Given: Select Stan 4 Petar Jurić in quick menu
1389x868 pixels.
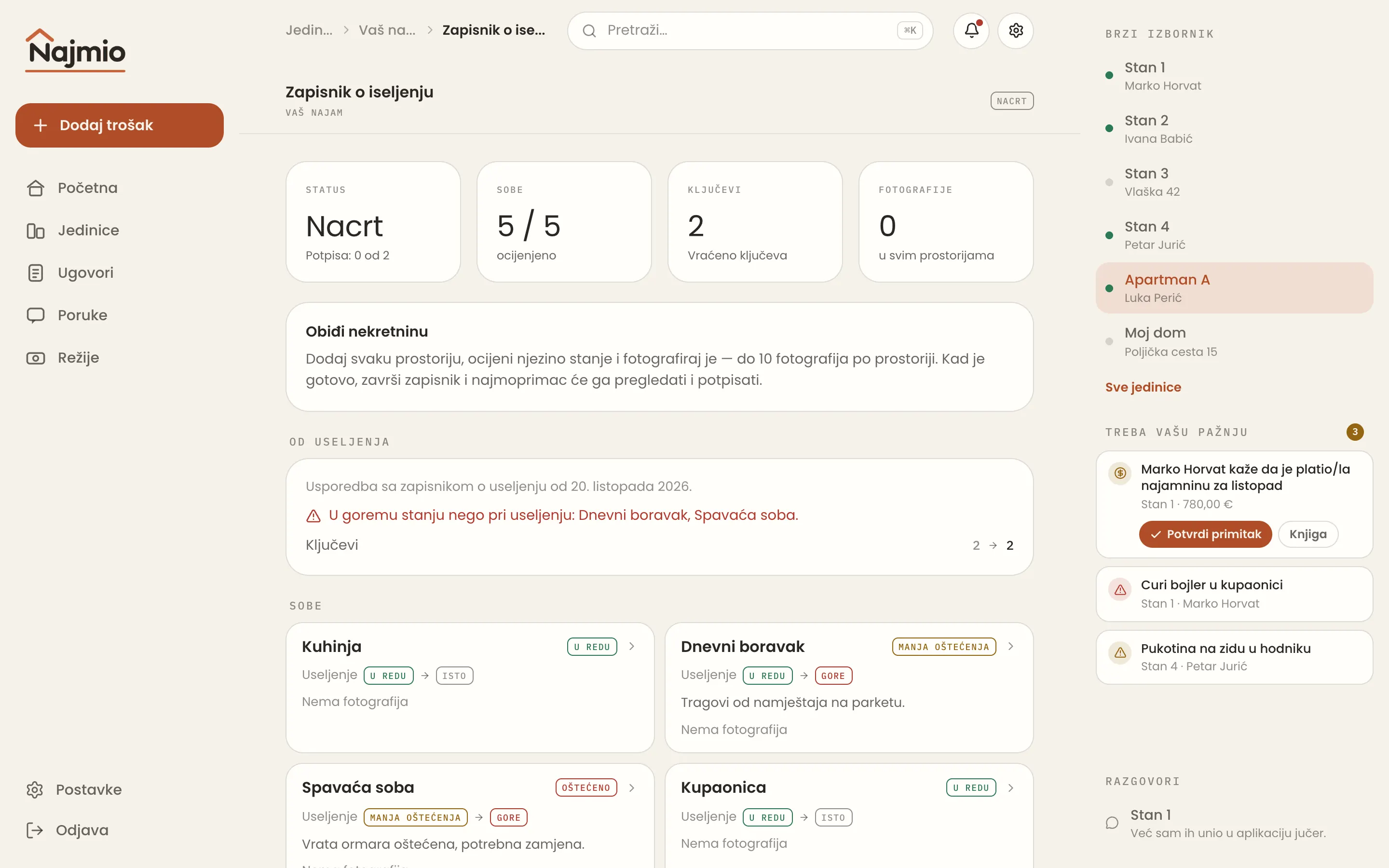Looking at the screenshot, I should click(x=1234, y=235).
